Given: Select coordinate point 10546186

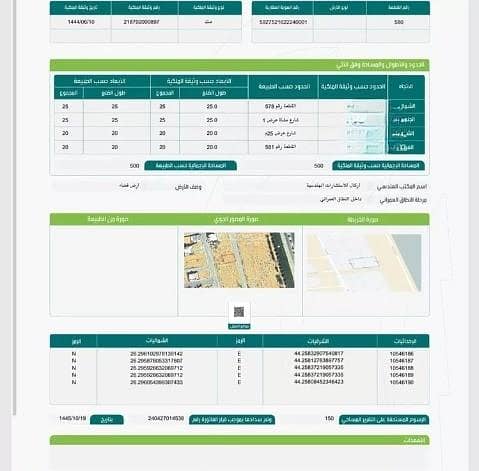Looking at the screenshot, I should click(x=402, y=354).
